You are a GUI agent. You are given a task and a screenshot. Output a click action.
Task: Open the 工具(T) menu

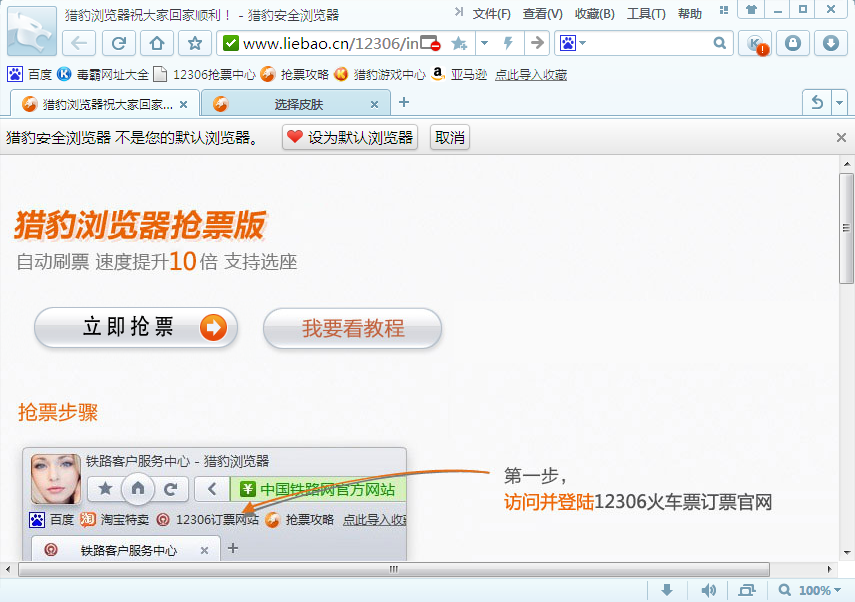(645, 14)
